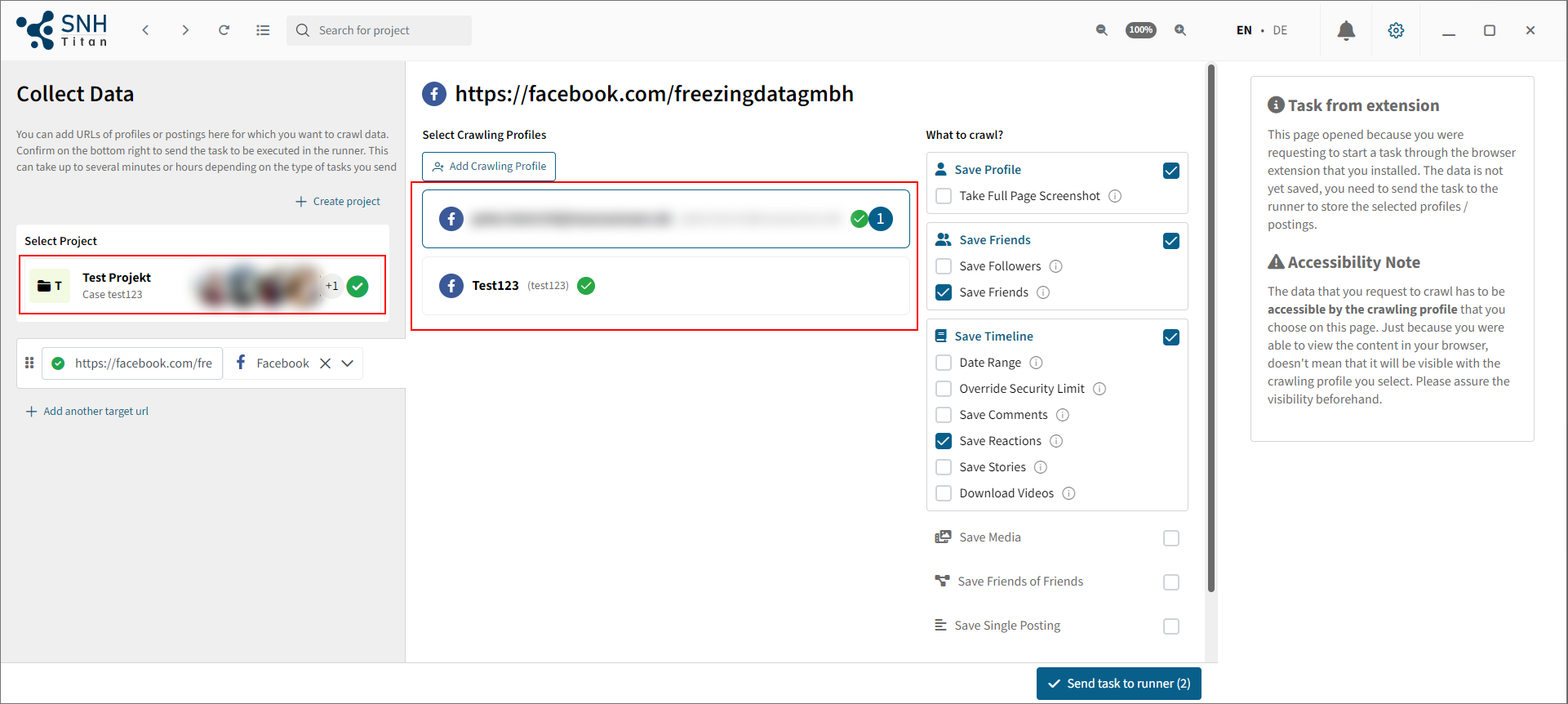Toggle the Save Friends section checkbox
The image size is (1568, 704).
click(x=1171, y=241)
